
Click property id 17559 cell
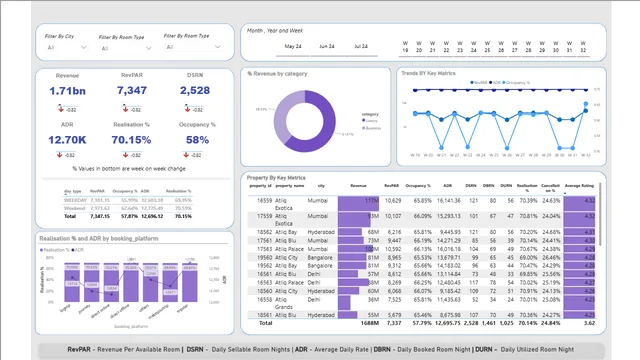pos(264,216)
